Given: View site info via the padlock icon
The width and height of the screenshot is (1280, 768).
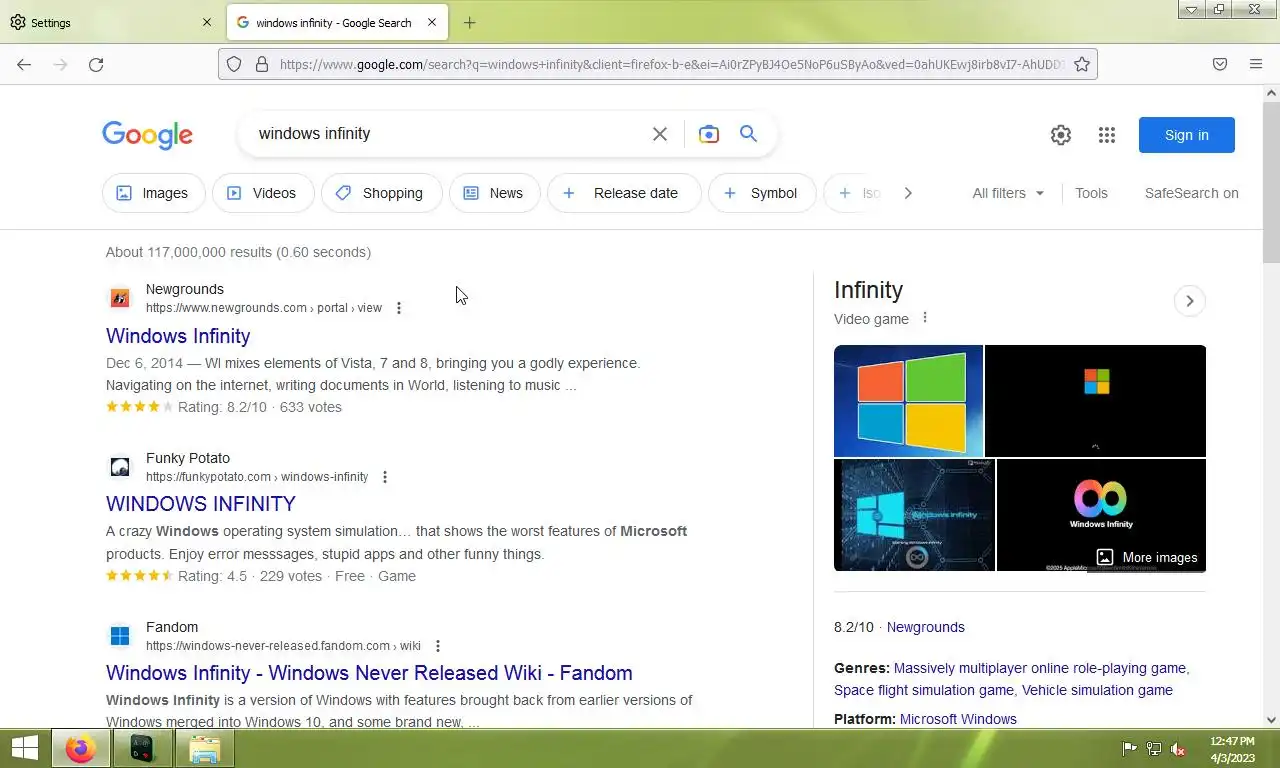Looking at the screenshot, I should pos(262,64).
